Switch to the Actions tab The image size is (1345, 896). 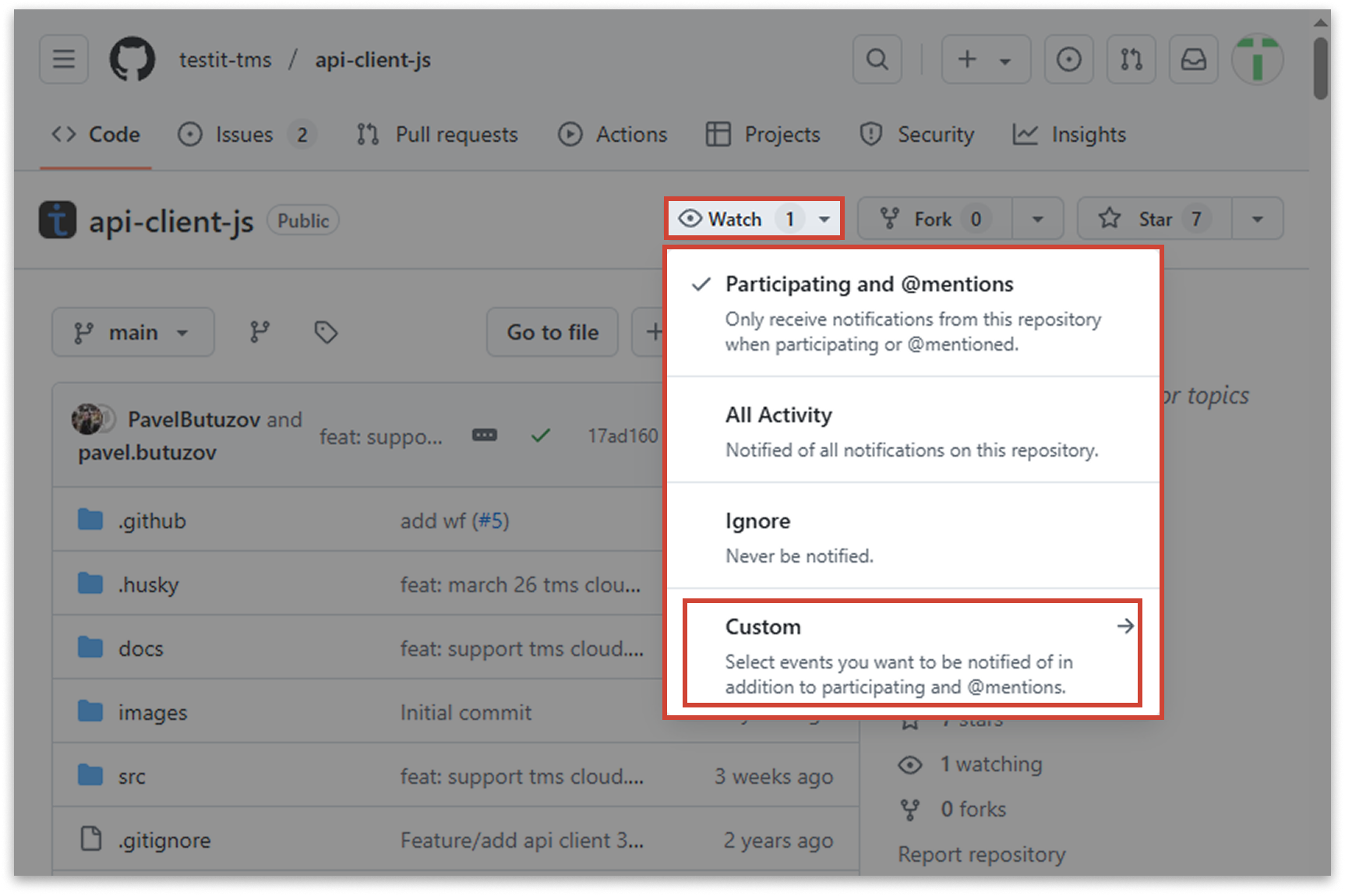click(x=613, y=134)
